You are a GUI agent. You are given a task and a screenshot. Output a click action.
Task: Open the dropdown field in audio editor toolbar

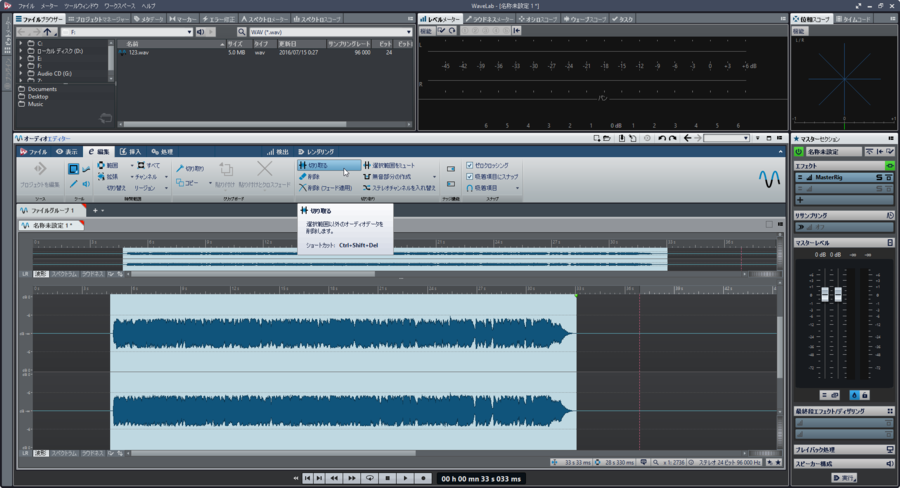click(x=727, y=138)
